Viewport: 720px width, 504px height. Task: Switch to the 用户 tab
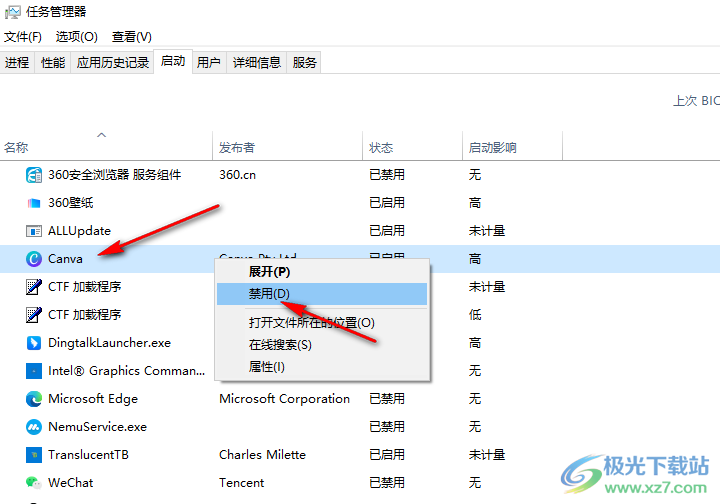(209, 62)
